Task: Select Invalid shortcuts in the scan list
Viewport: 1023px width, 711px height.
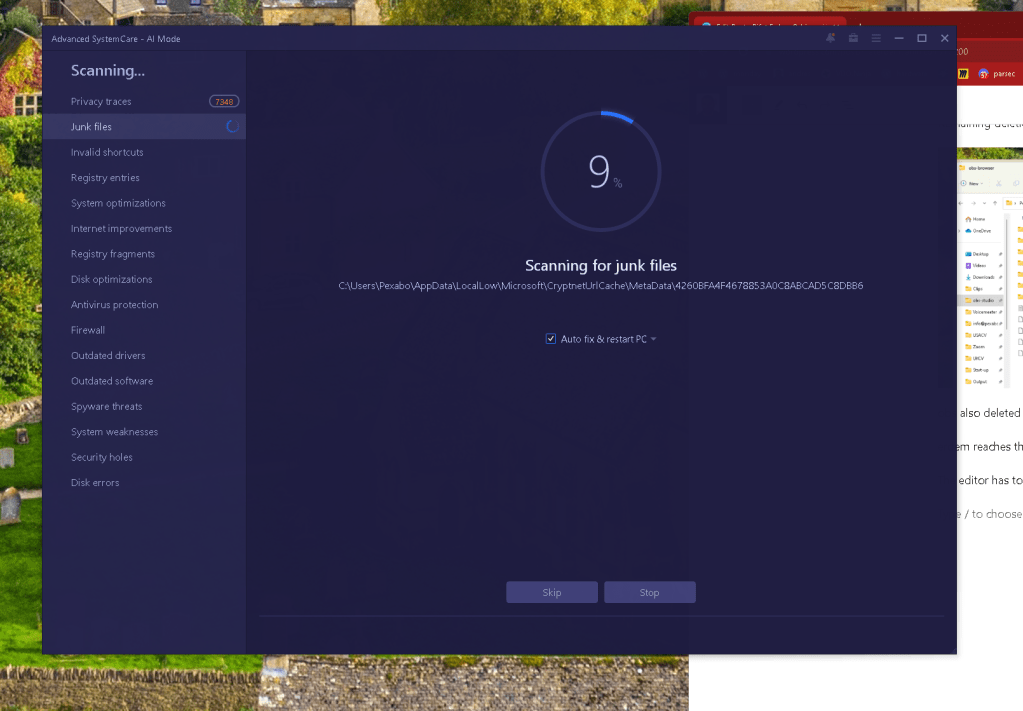Action: 144,152
